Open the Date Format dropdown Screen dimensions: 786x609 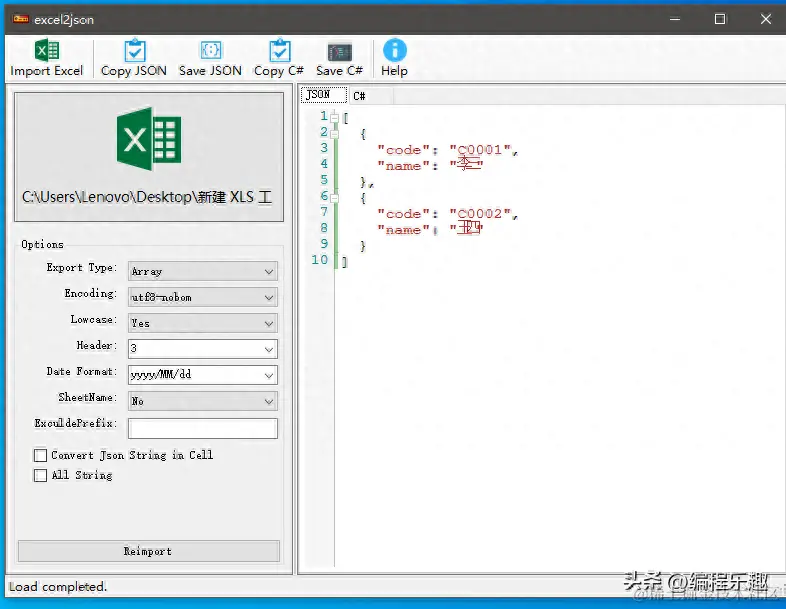pos(203,375)
